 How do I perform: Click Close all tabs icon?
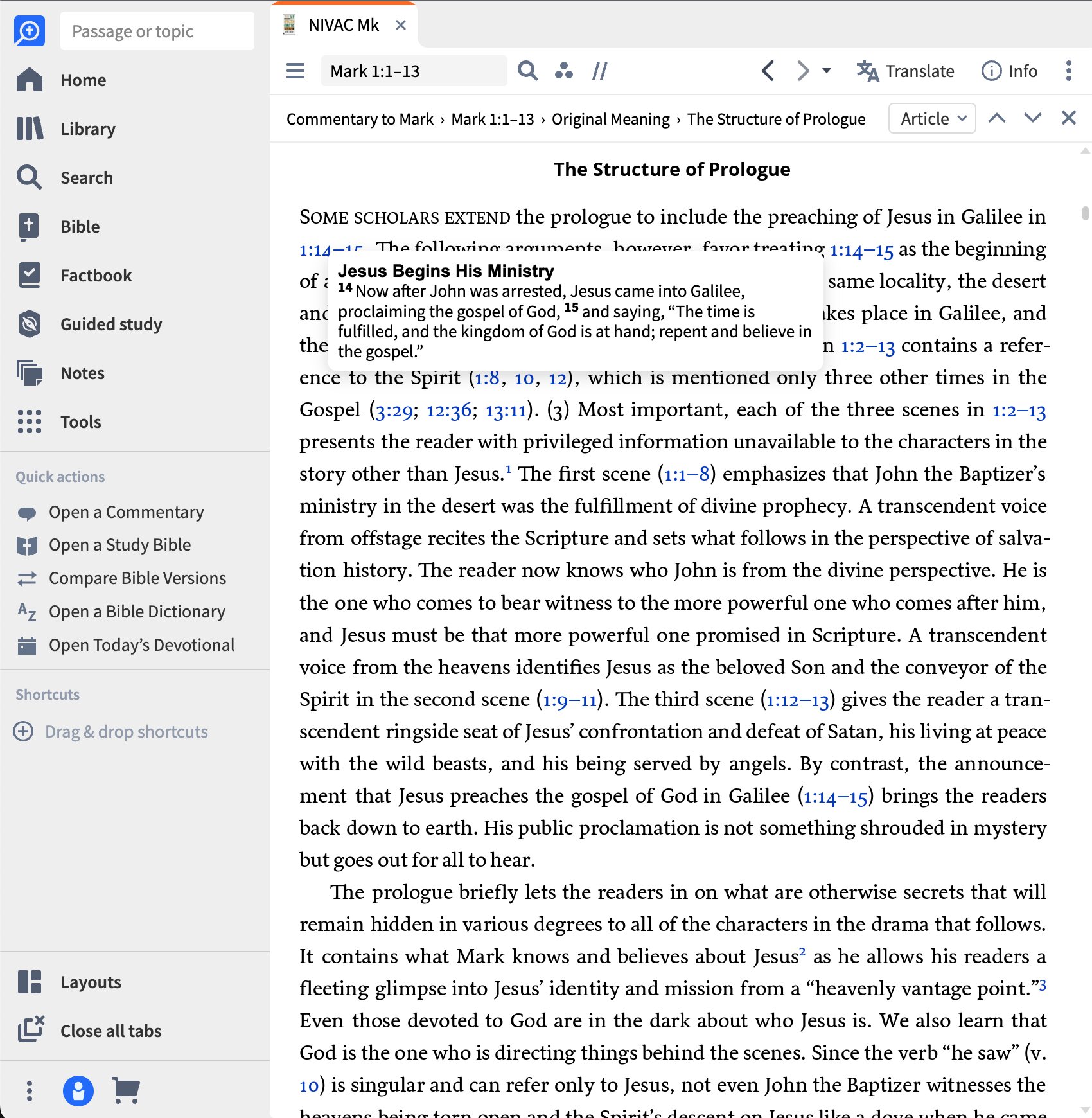31,1030
